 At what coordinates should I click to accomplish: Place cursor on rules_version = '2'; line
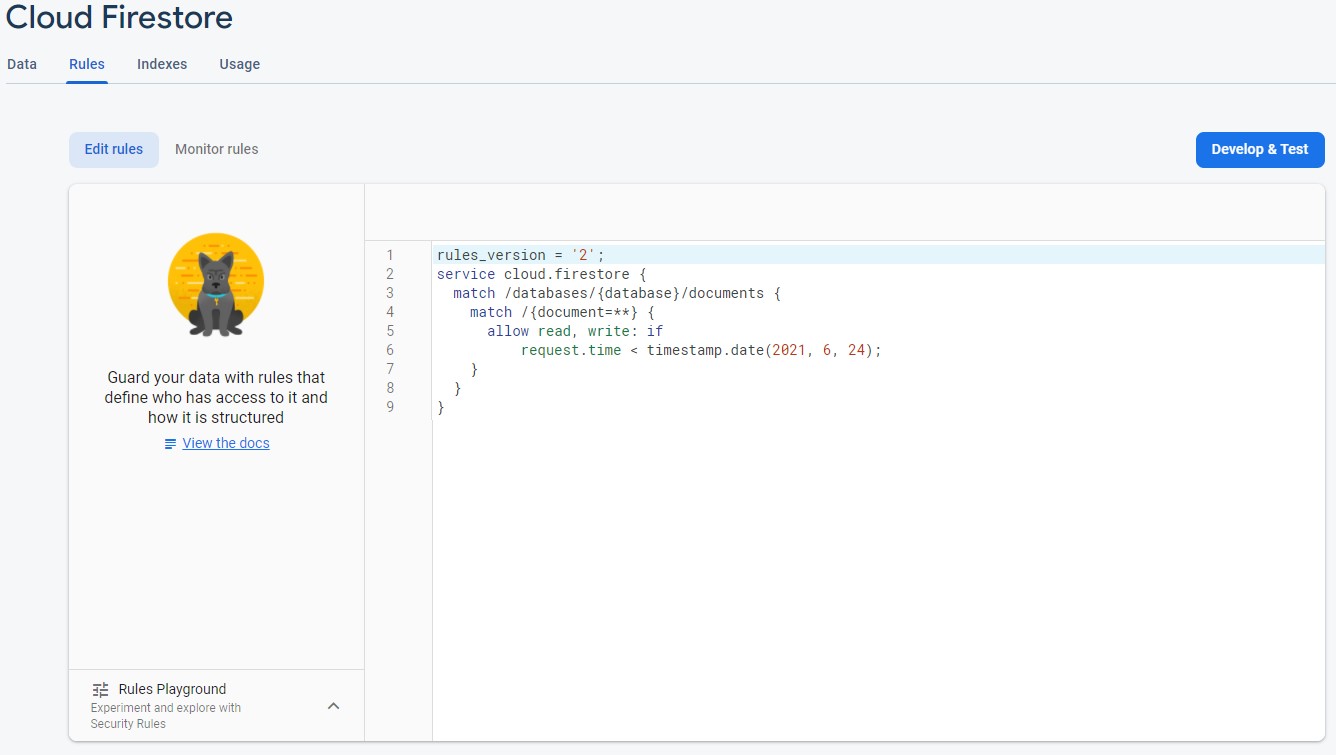[879, 255]
